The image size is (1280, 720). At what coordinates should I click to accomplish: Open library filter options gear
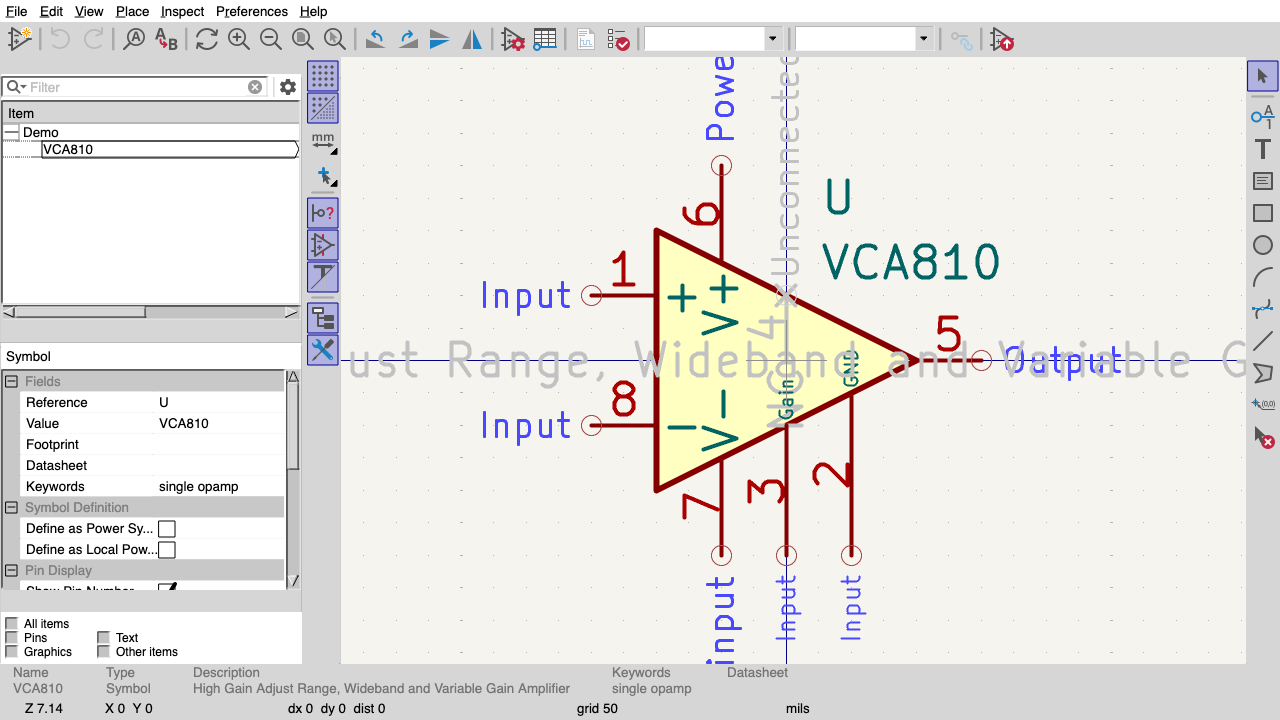click(288, 87)
